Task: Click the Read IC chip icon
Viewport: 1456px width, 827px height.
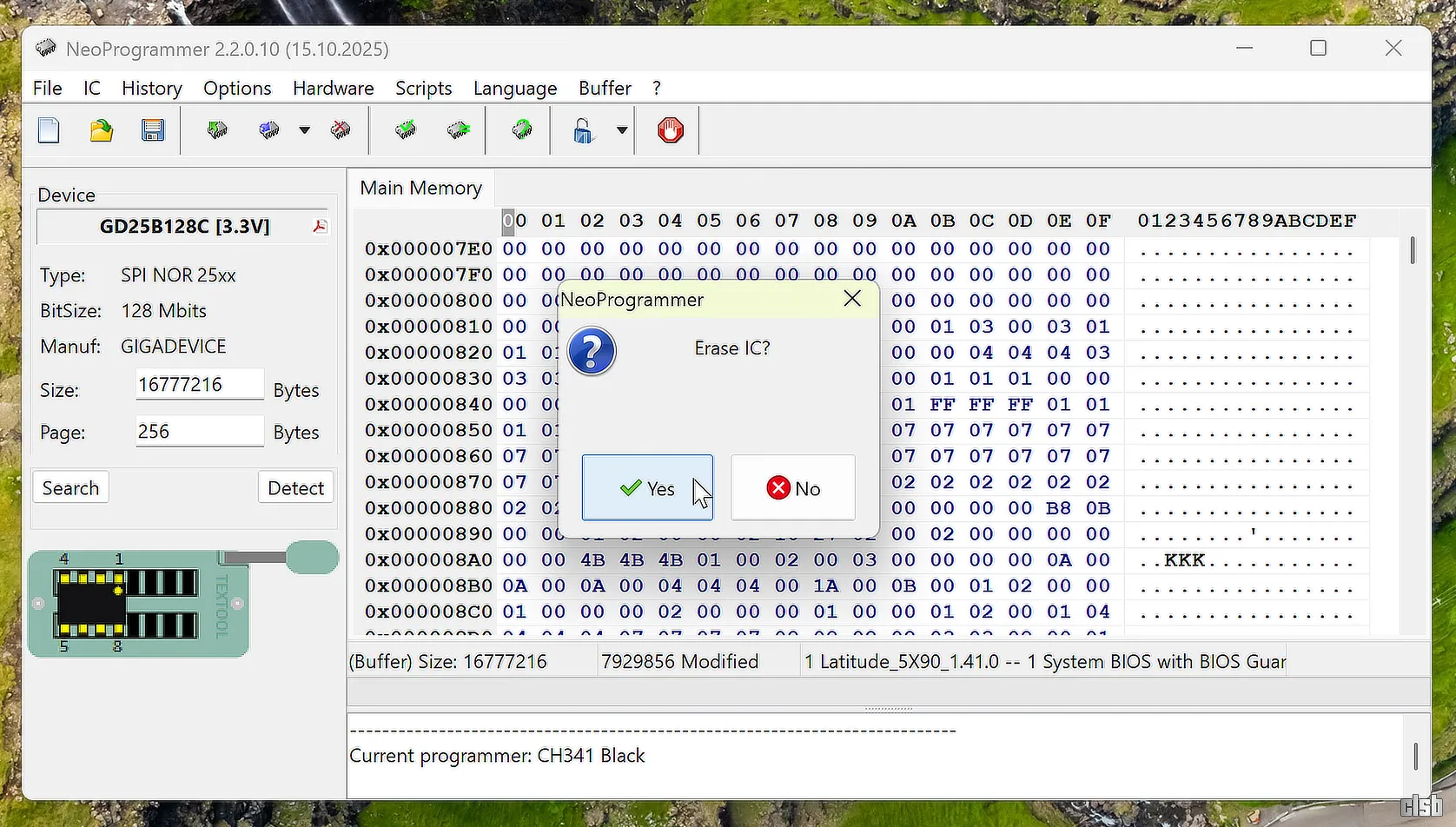Action: 217,131
